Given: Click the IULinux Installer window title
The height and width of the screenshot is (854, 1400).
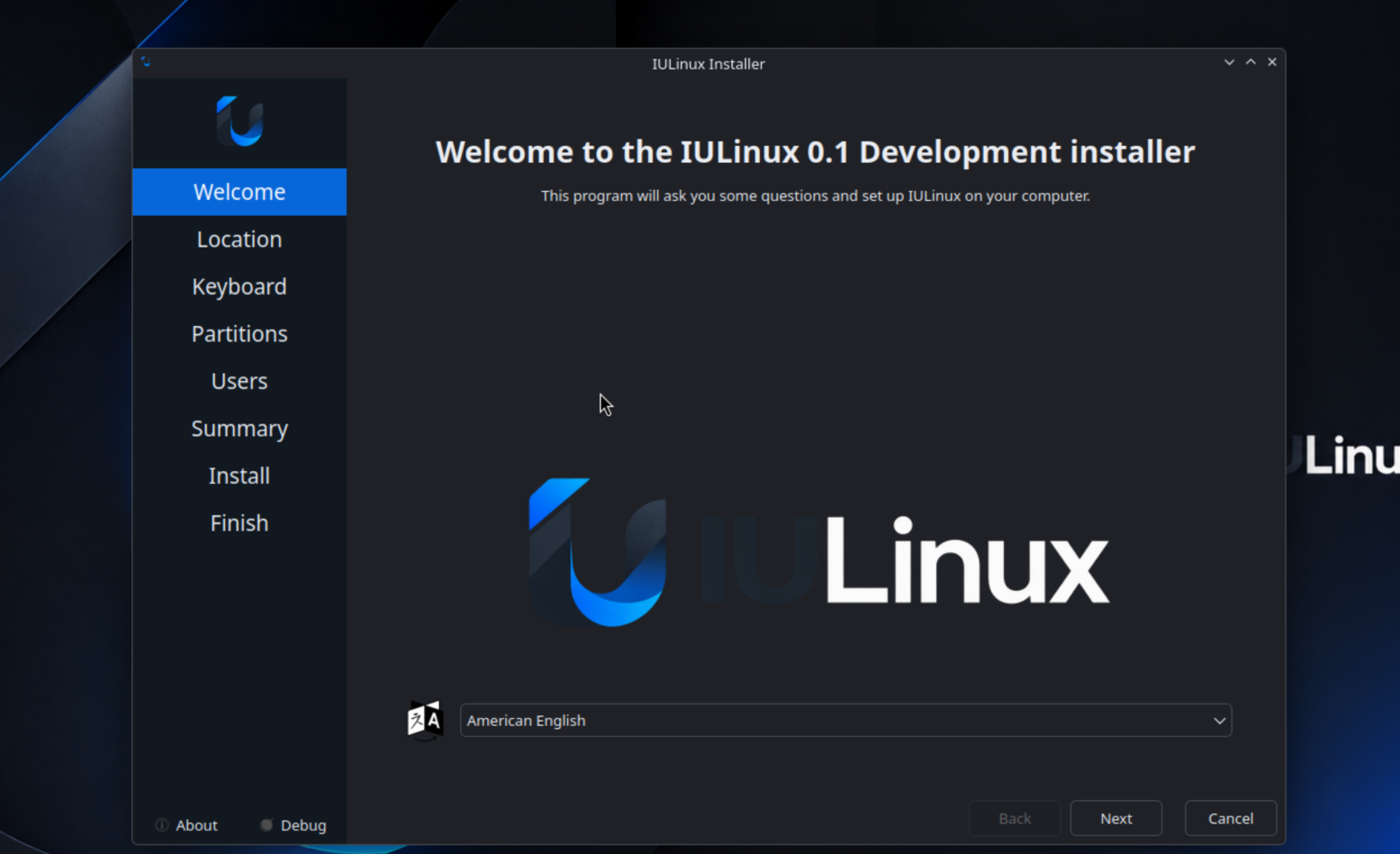Looking at the screenshot, I should coord(709,64).
